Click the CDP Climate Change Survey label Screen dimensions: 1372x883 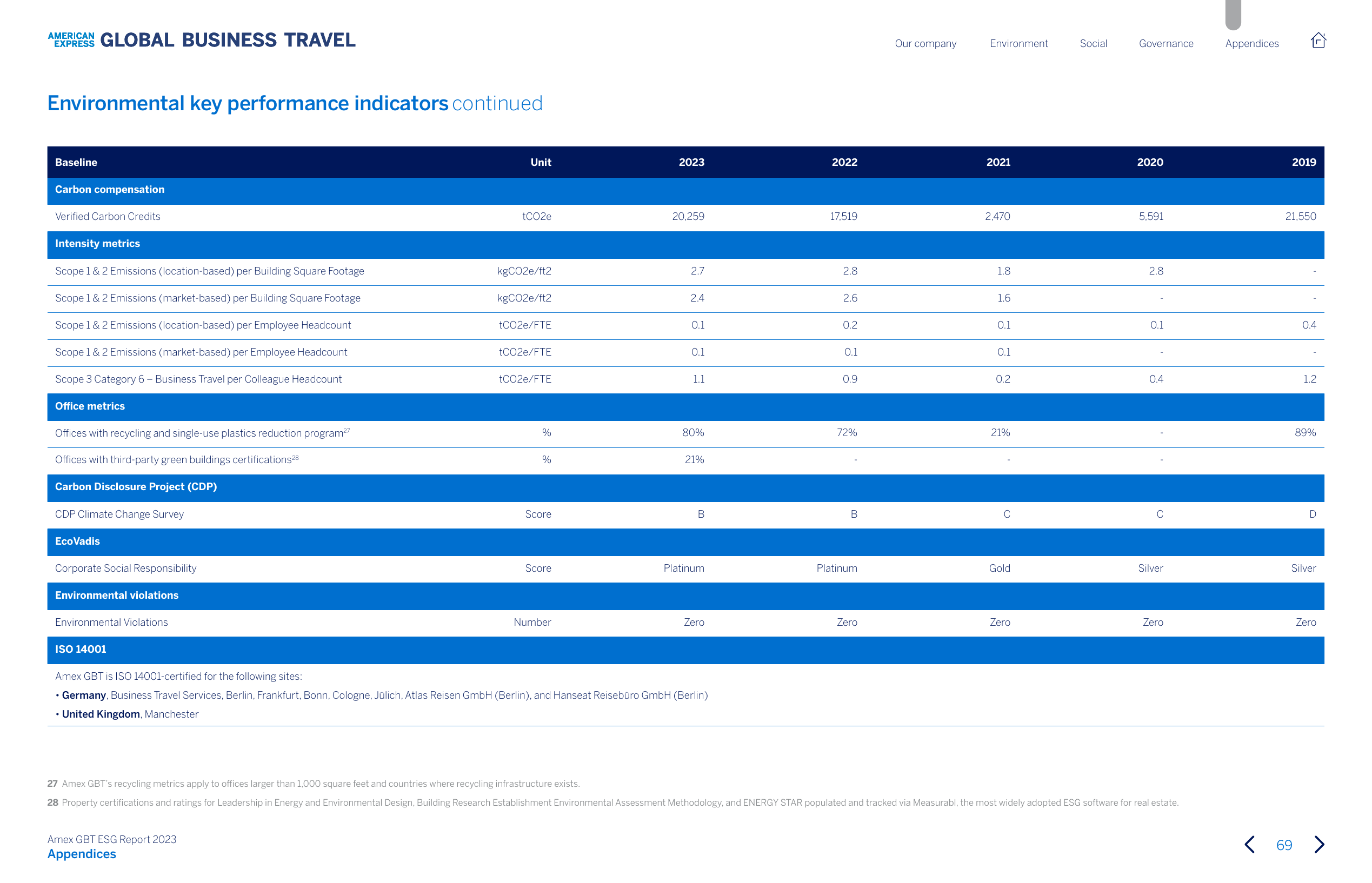point(119,514)
